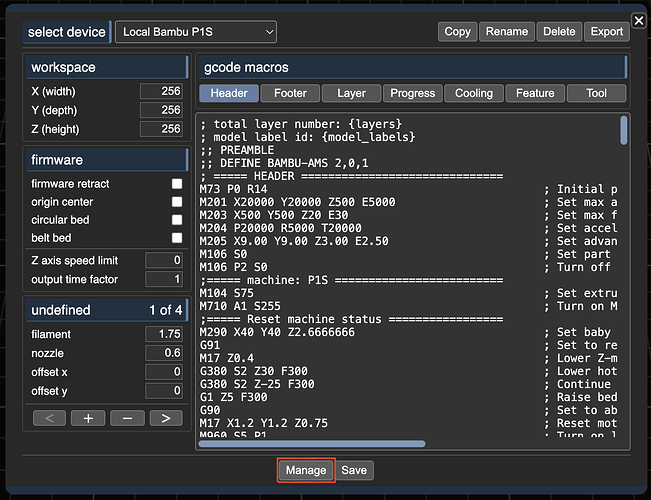This screenshot has height=500, width=651.
Task: Switch to the Footer macro tab
Action: (x=290, y=93)
